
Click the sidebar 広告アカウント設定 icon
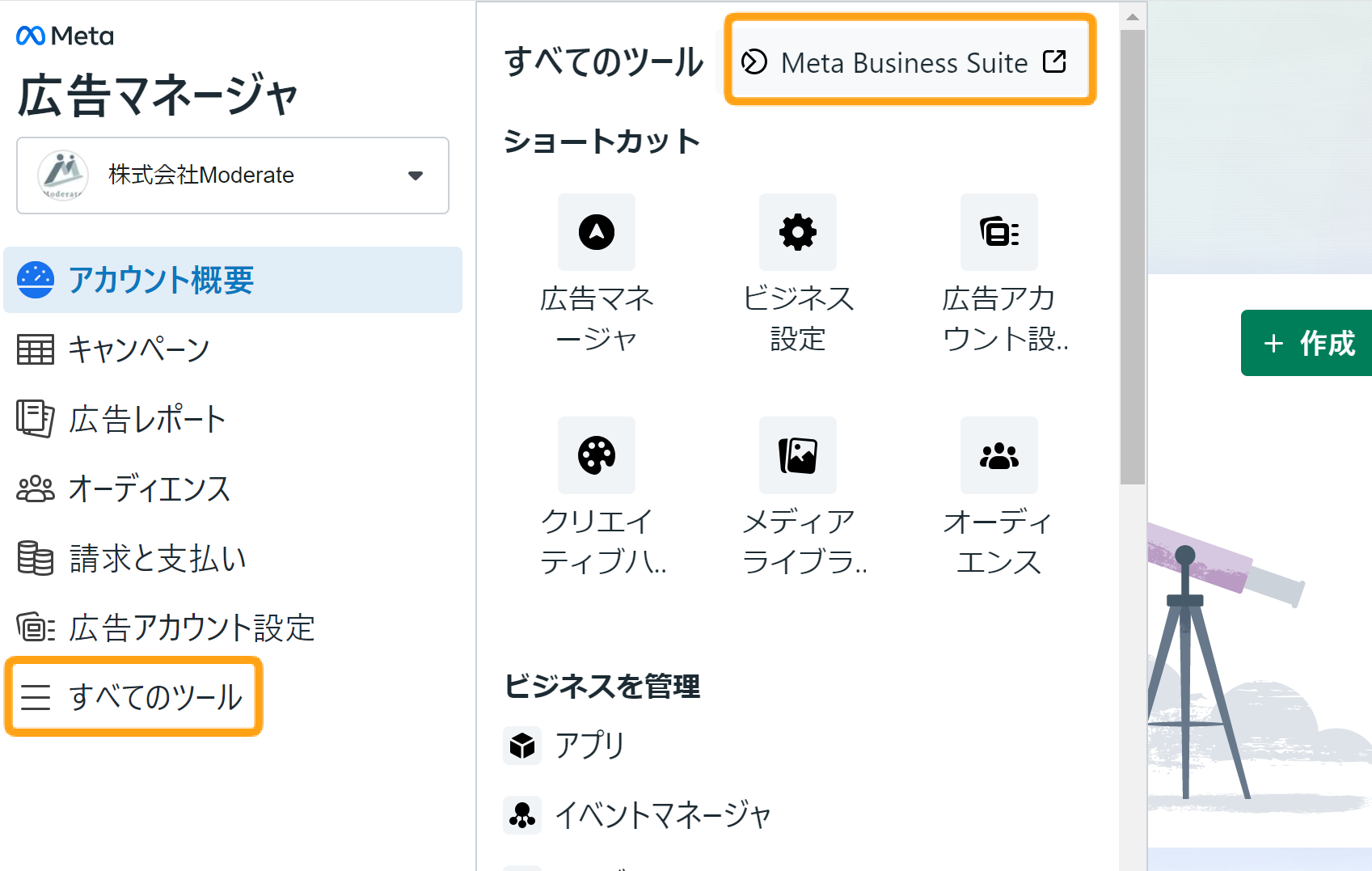(36, 628)
